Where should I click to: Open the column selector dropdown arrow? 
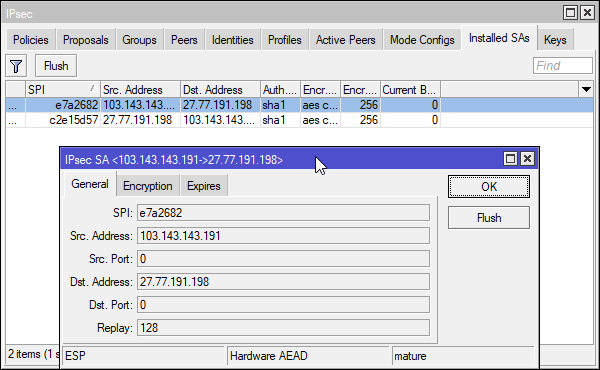(x=586, y=90)
